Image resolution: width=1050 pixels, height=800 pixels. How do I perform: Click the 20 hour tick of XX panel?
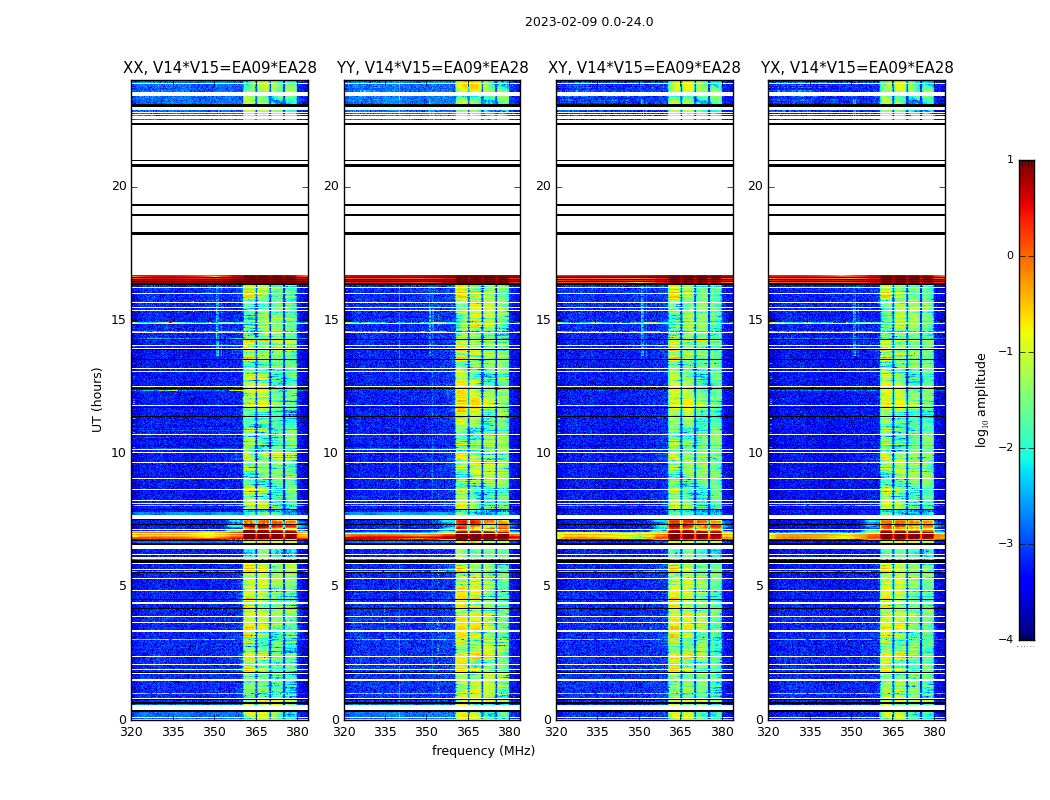click(x=119, y=186)
